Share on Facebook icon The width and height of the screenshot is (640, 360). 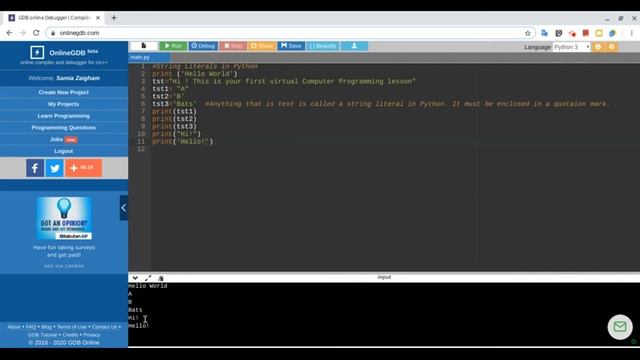tap(35, 168)
